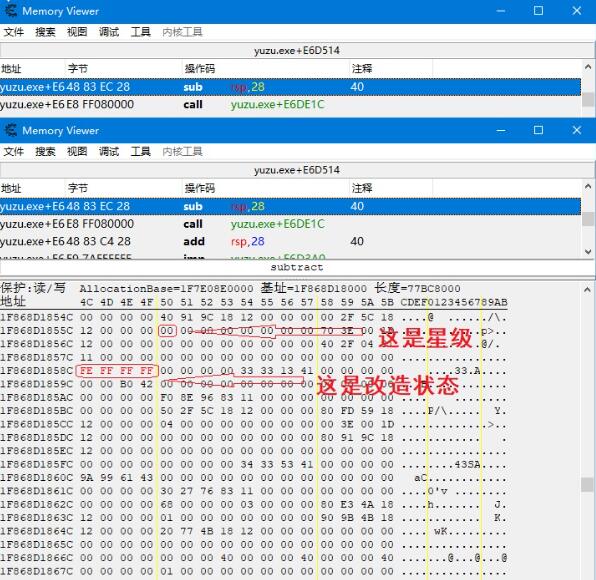
Task: Click hex address 1F868D1854C
Action: tap(36, 317)
